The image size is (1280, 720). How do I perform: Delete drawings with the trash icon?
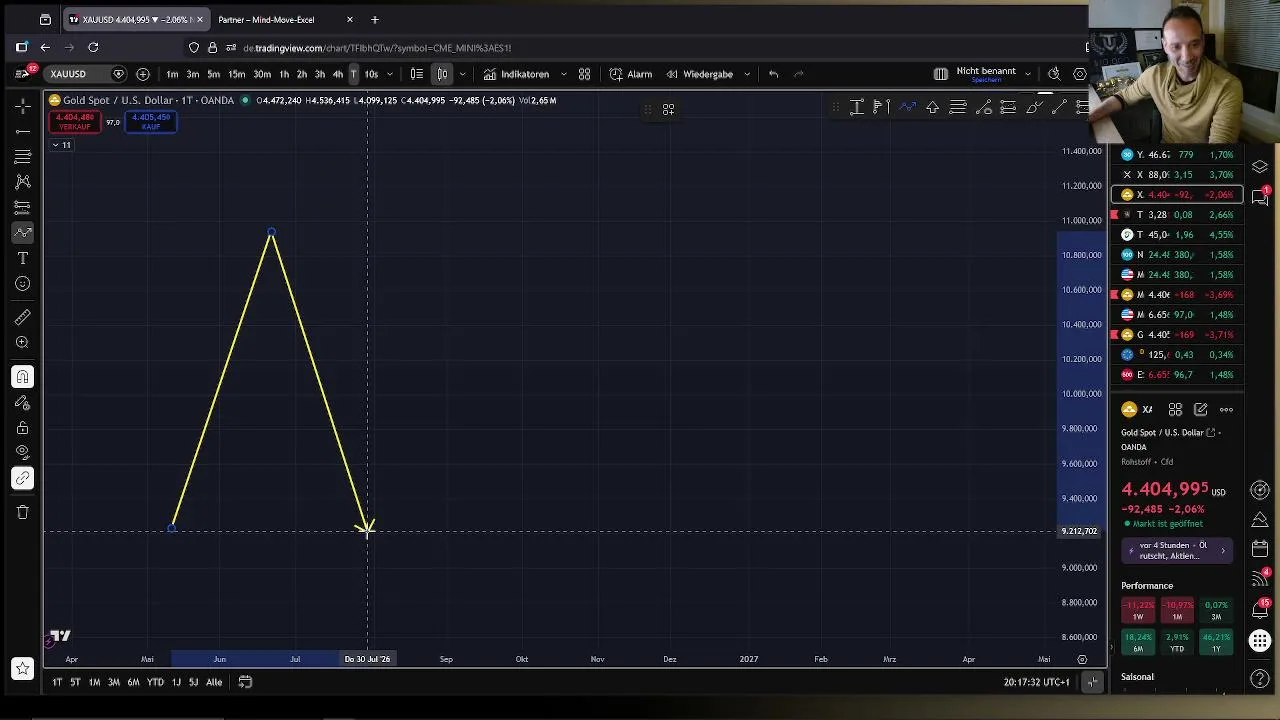point(22,512)
